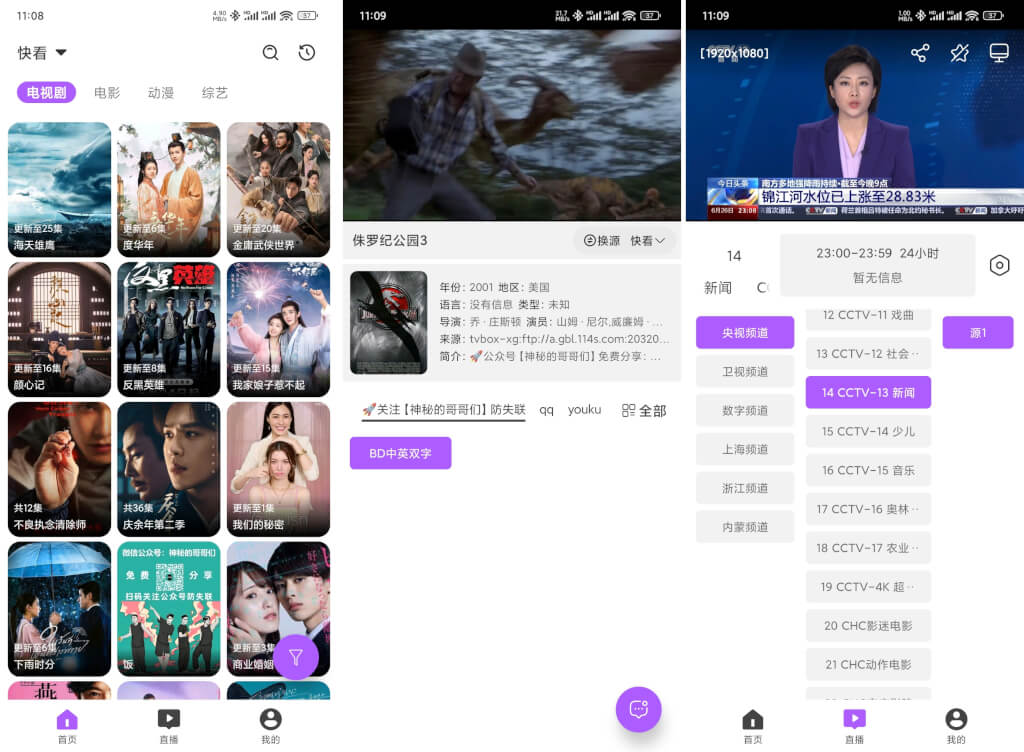Open the 金庸武侠世界 series poster

point(278,189)
